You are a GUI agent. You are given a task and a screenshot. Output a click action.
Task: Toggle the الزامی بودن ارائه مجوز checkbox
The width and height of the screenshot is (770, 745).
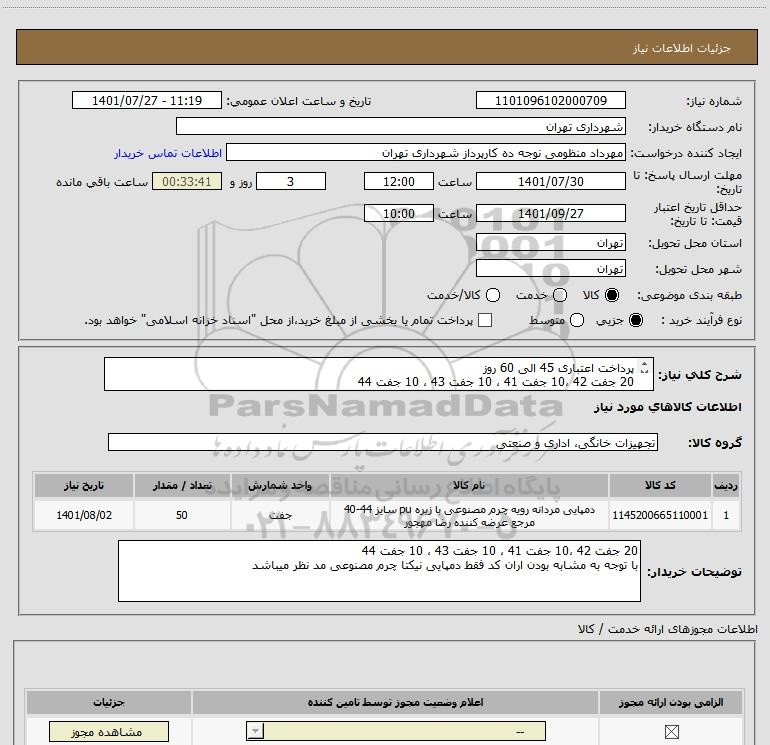671,732
